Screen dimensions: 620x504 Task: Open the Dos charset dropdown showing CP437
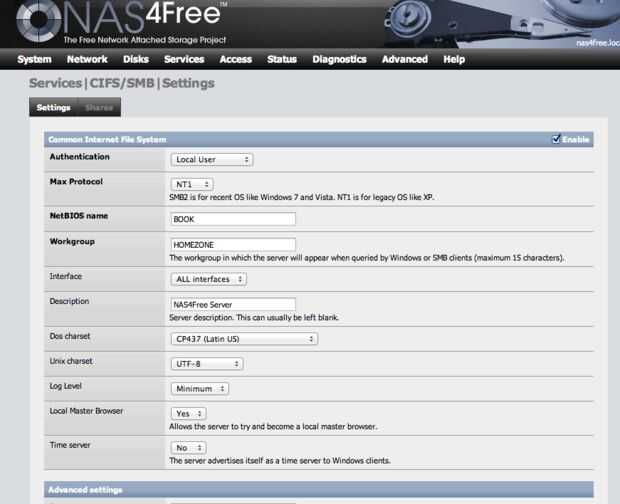[x=244, y=339]
